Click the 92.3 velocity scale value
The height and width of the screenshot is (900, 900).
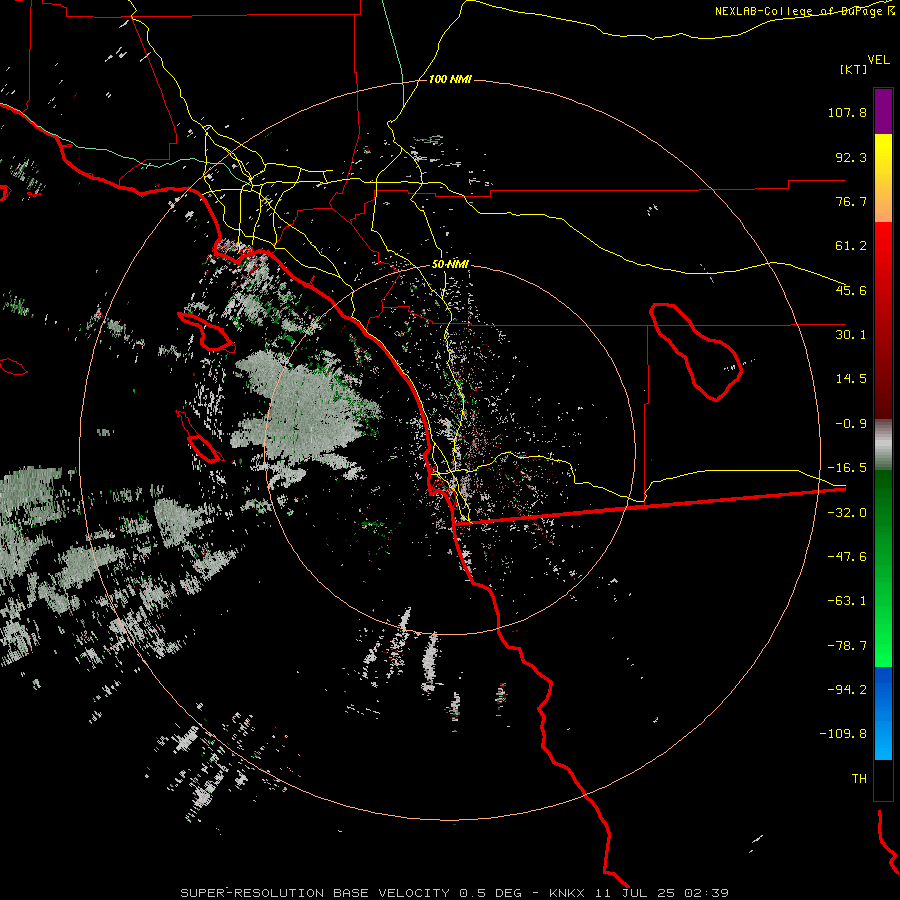click(851, 157)
